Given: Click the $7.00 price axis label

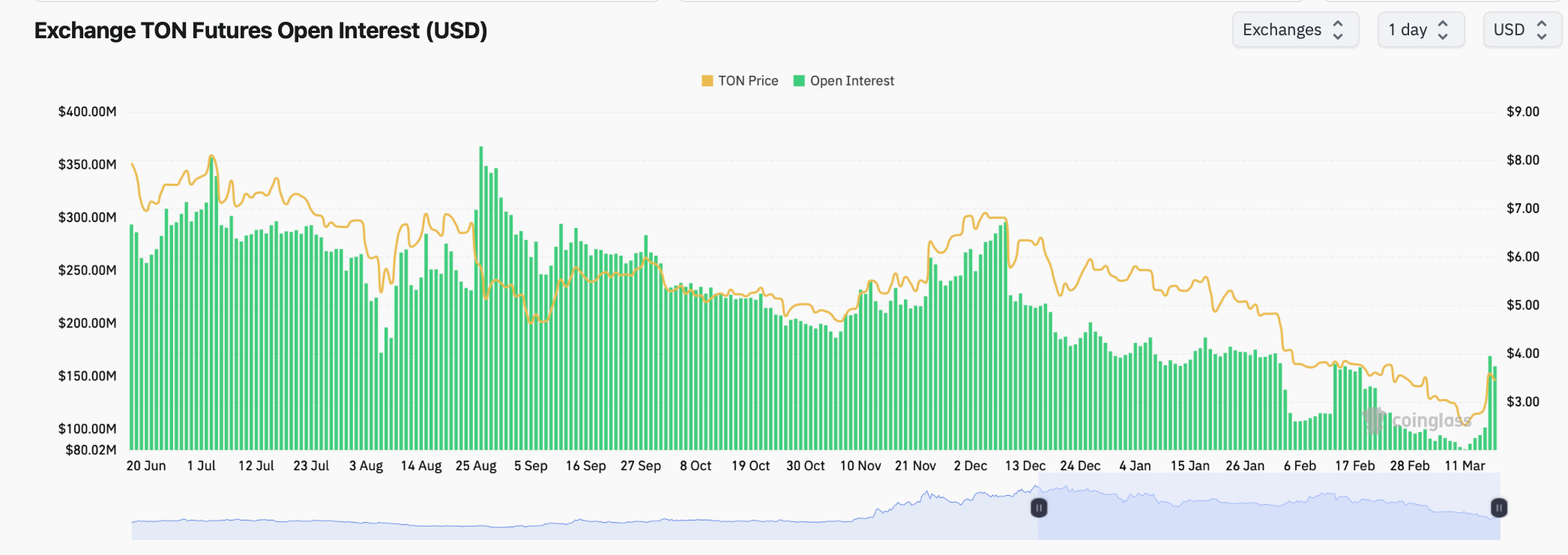Looking at the screenshot, I should point(1523,208).
